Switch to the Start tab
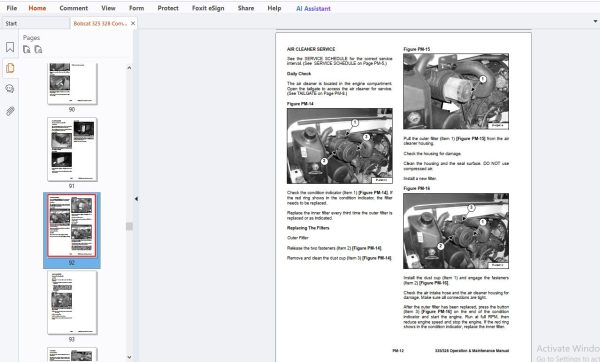This screenshot has height=362, width=600. [x=11, y=23]
